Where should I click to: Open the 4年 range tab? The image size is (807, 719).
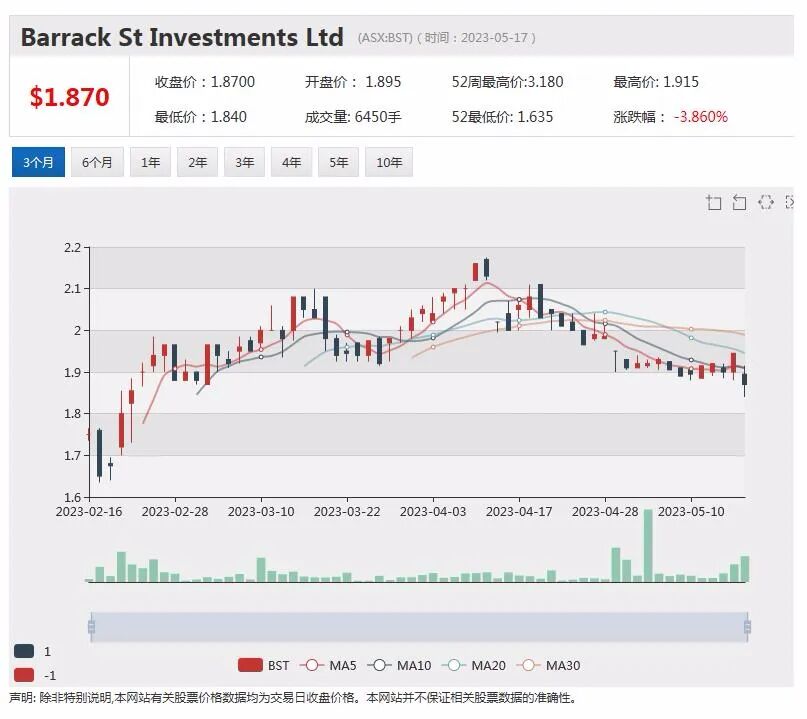(x=291, y=162)
